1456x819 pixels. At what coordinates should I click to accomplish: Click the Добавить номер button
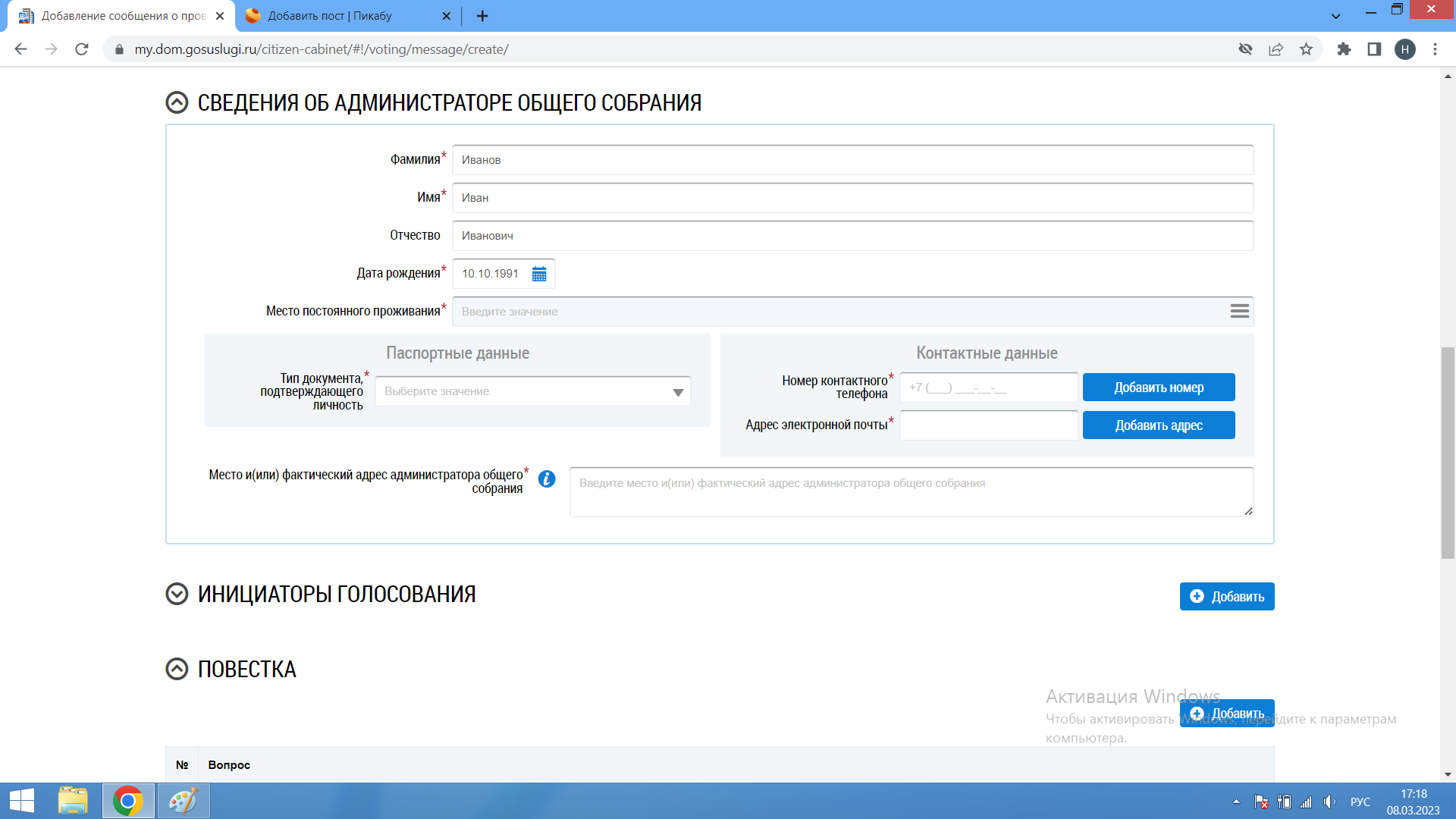tap(1159, 388)
